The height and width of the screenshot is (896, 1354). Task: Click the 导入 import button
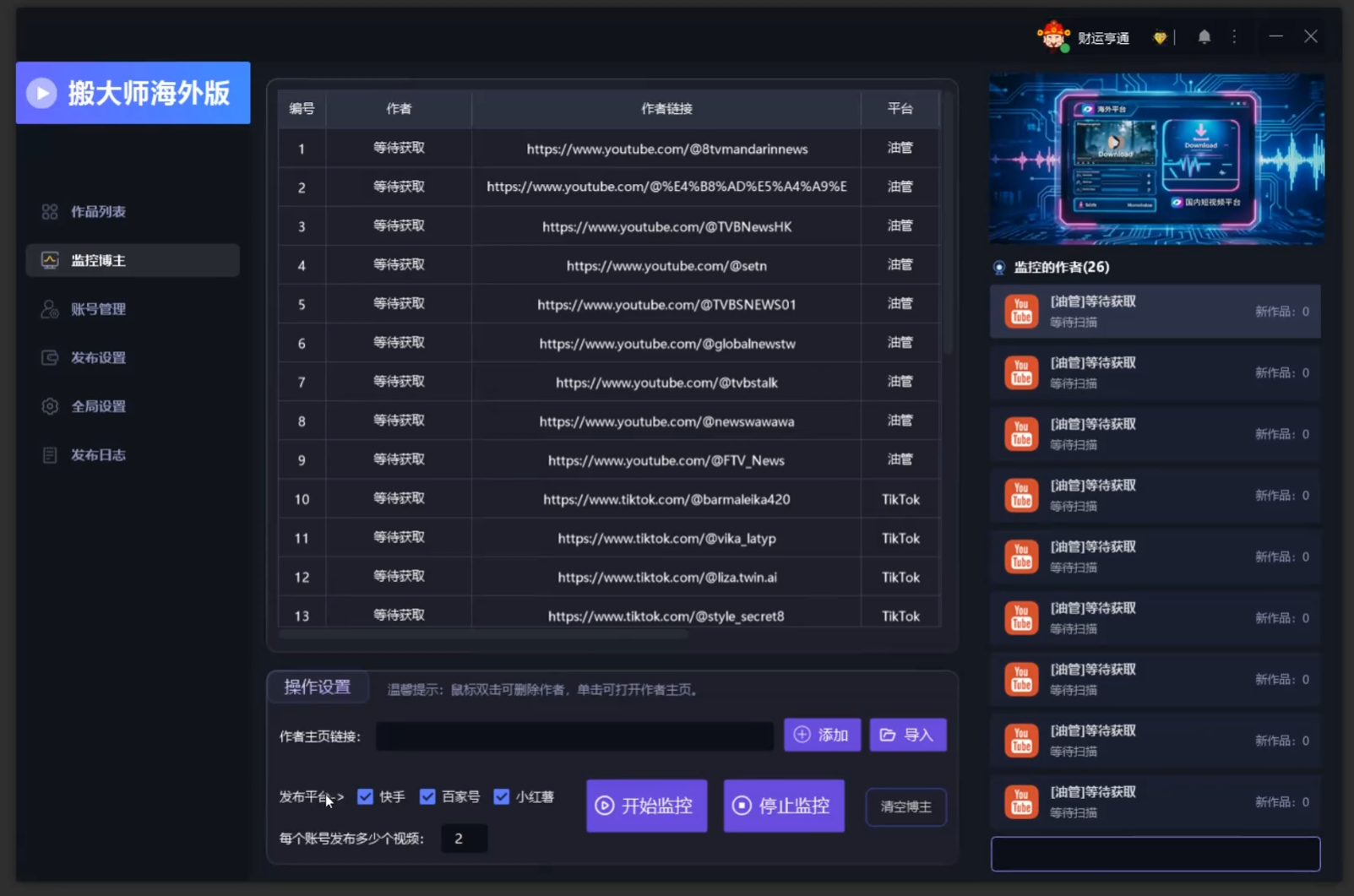(x=908, y=735)
